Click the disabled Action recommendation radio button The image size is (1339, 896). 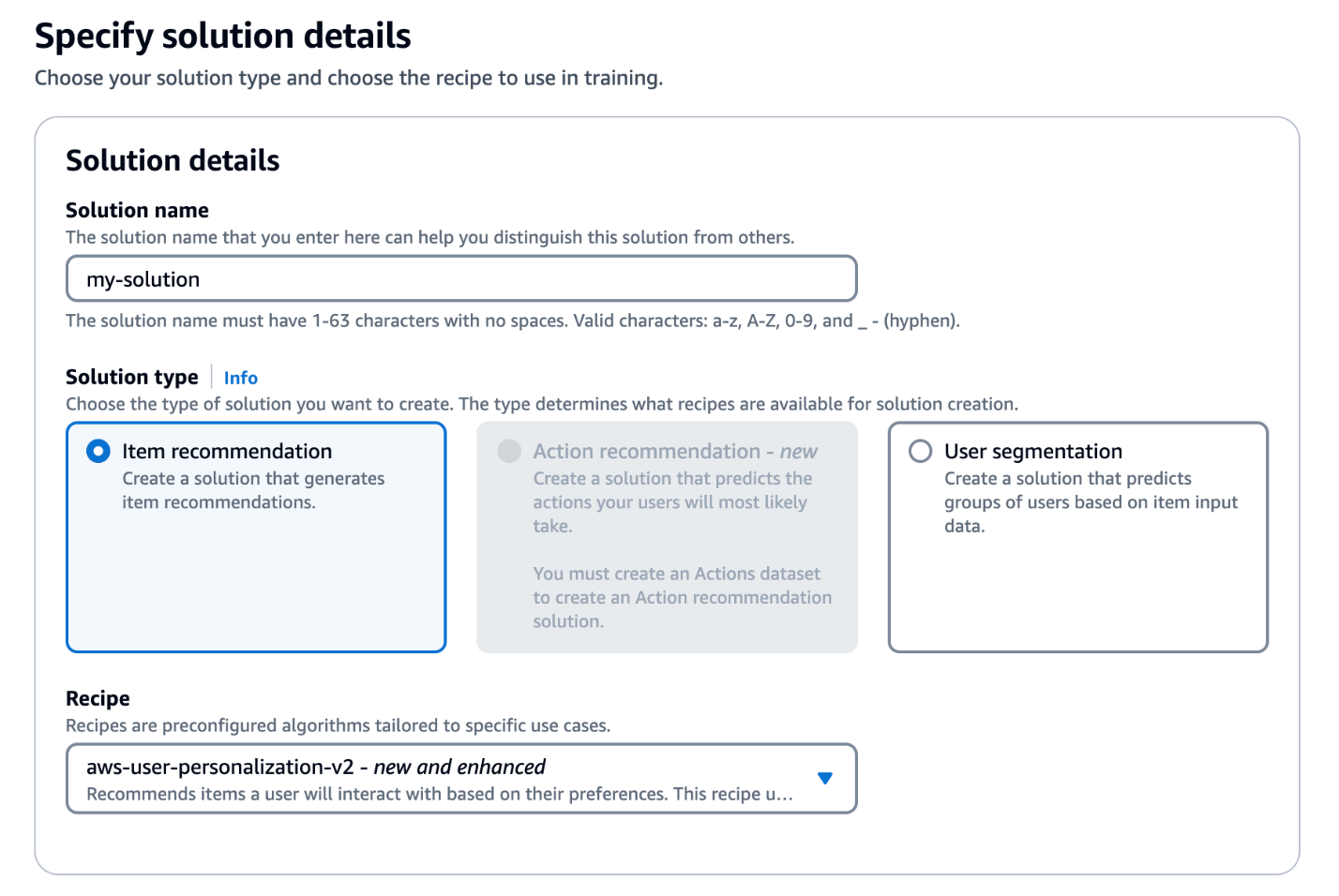point(509,452)
